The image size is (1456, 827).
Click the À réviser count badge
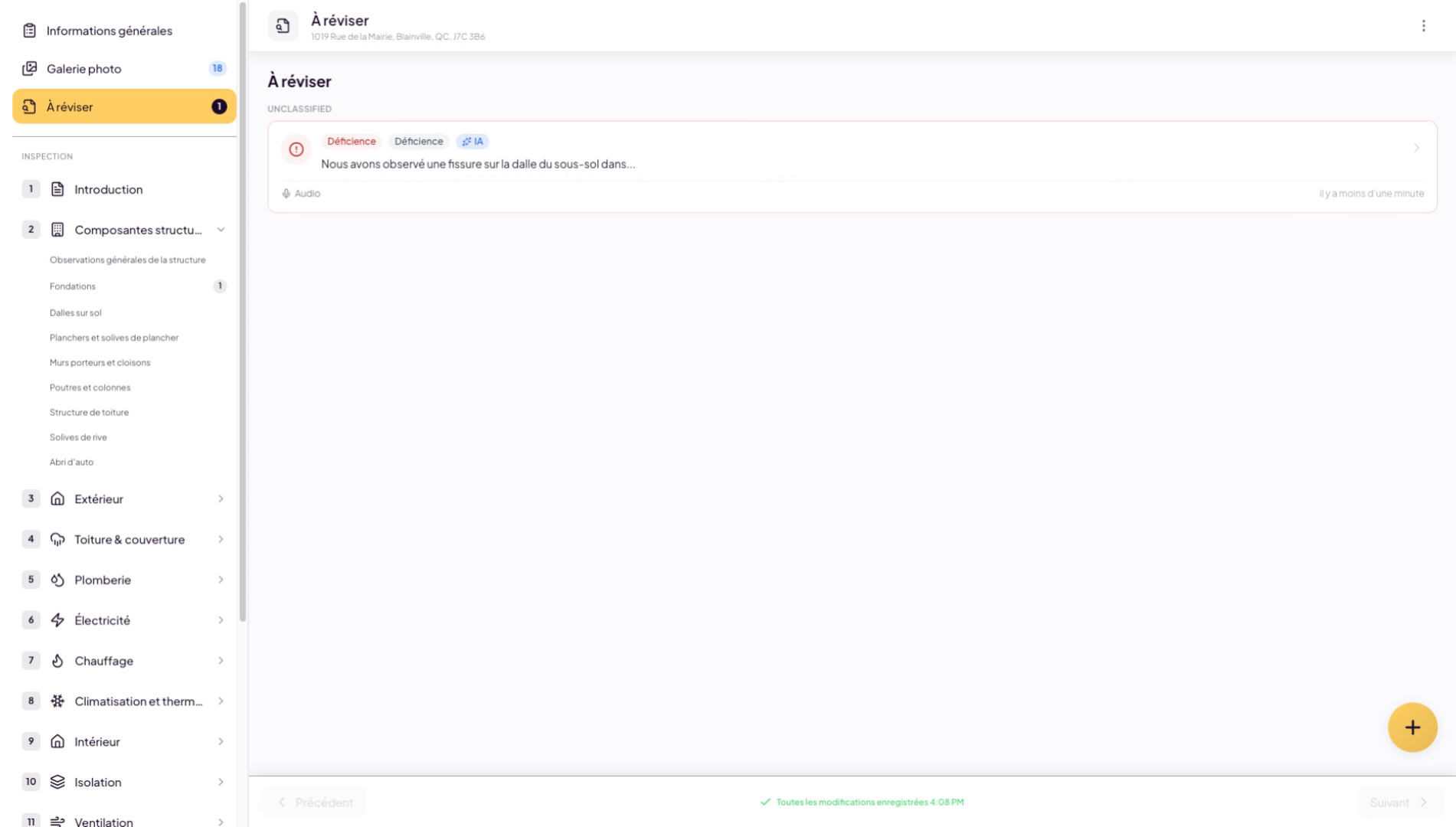(219, 106)
